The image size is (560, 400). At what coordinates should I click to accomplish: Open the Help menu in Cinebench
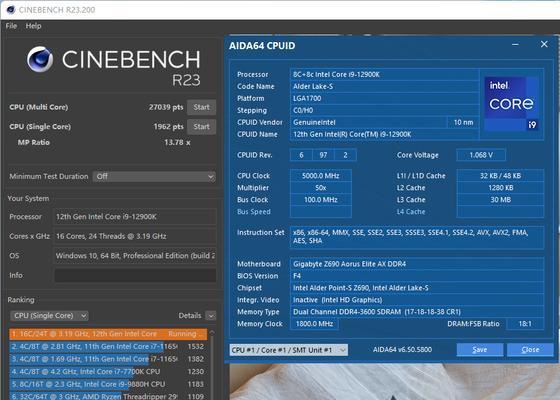point(33,26)
